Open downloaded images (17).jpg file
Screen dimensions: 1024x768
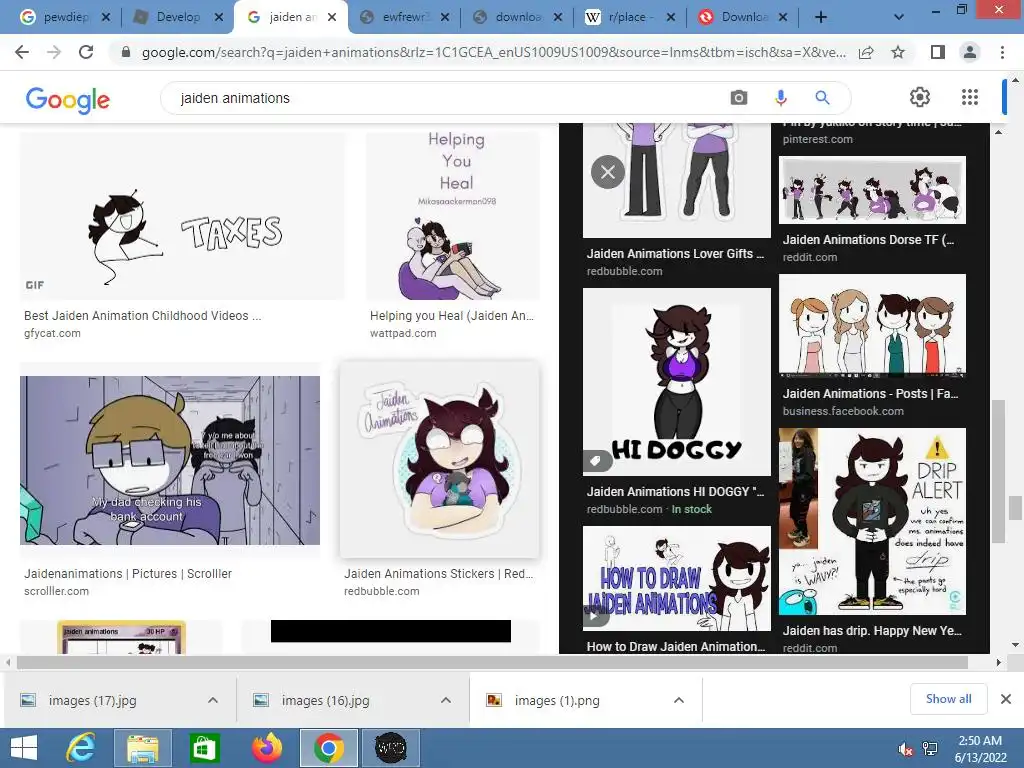(x=92, y=700)
